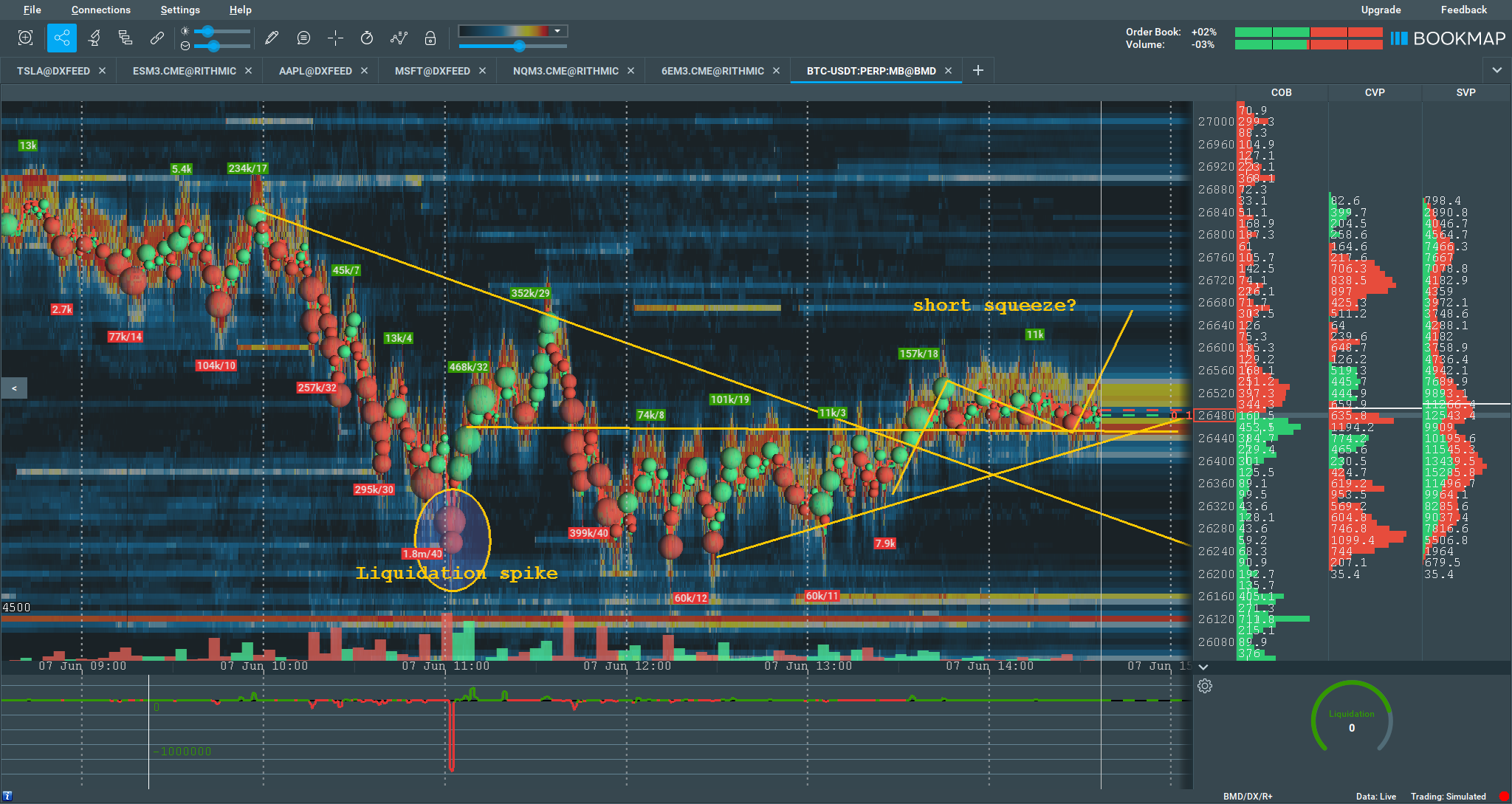Toggle the padlock lock icon
The image size is (1512, 804).
(x=430, y=38)
